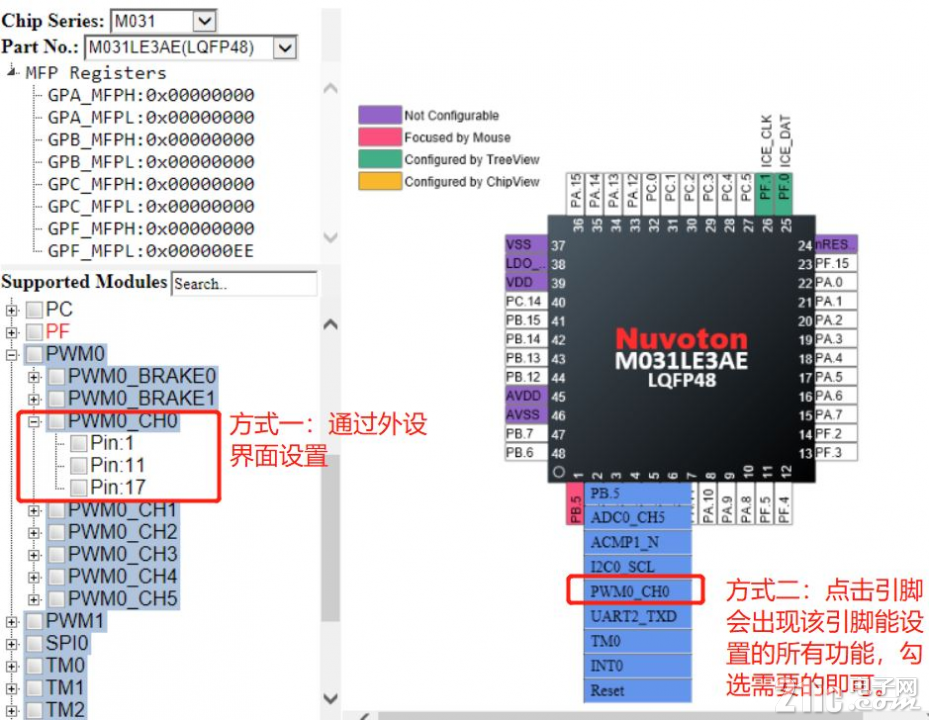Expand the PWM0_BRAKE0 node

tap(34, 377)
